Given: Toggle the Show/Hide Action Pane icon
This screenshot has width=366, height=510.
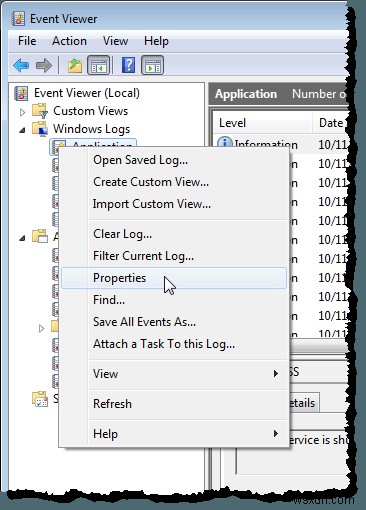Looking at the screenshot, I should pyautogui.click(x=152, y=65).
